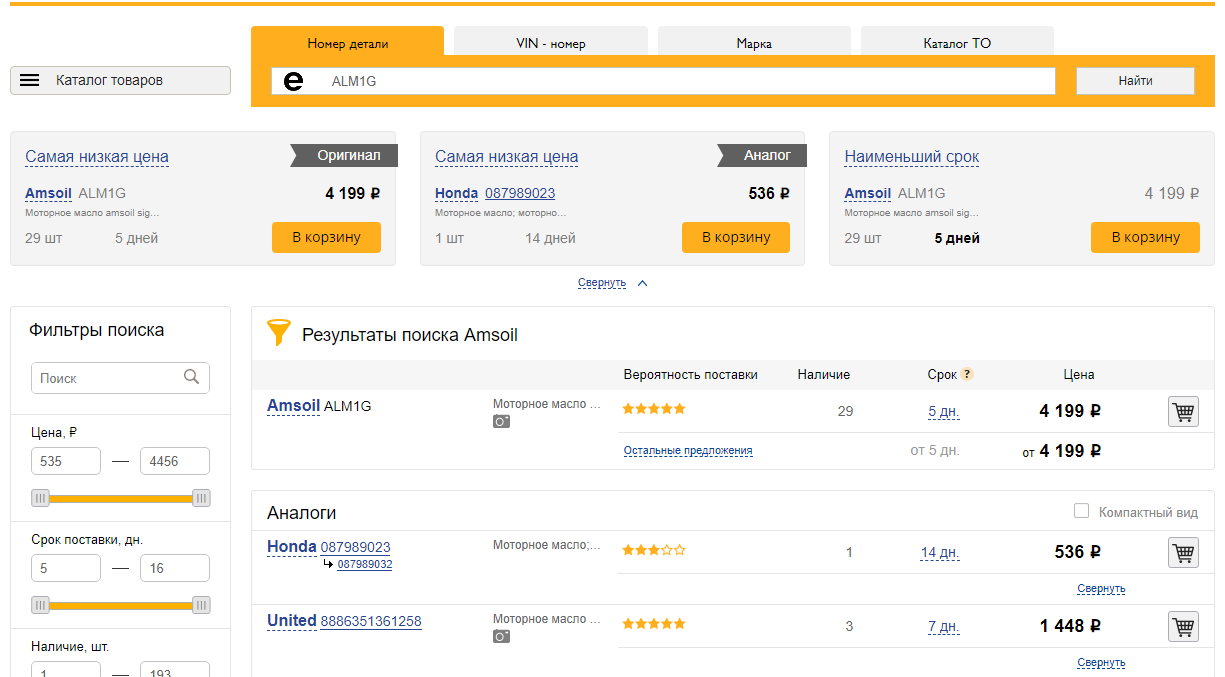
Task: Switch to the VIN - номер tab
Action: click(x=551, y=43)
